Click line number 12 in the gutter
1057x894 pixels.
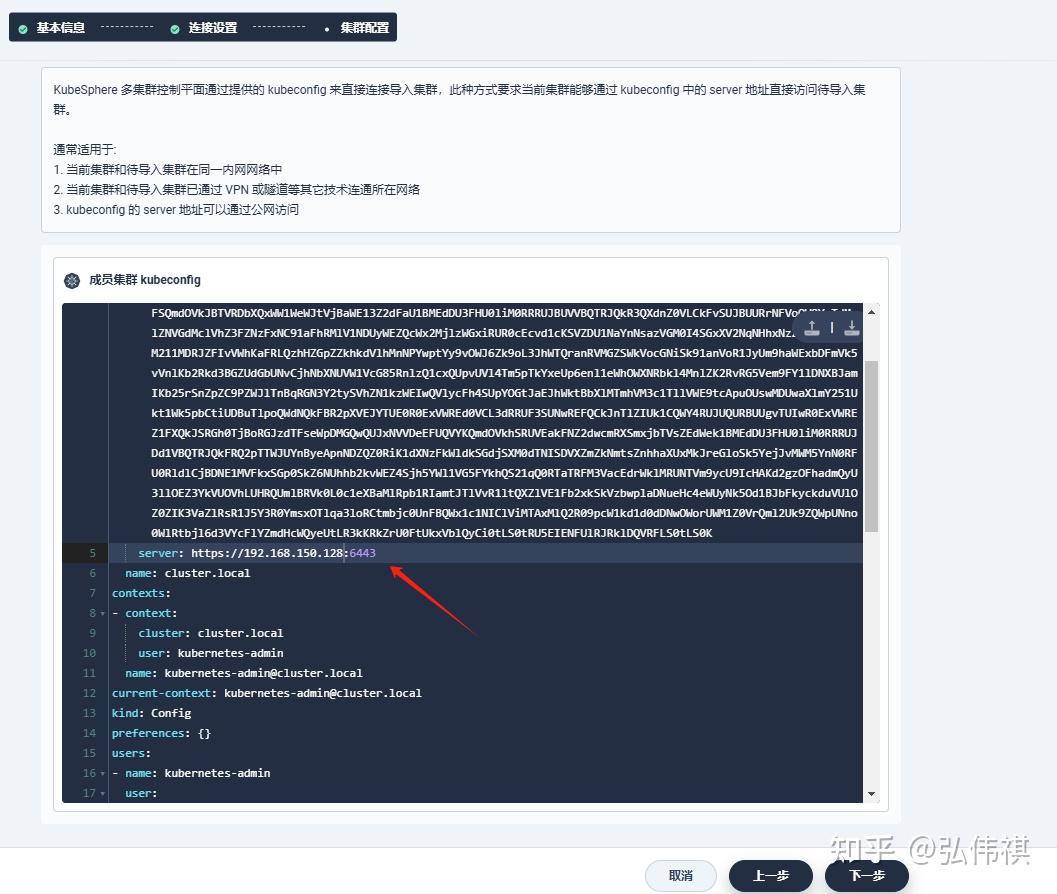pyautogui.click(x=90, y=693)
